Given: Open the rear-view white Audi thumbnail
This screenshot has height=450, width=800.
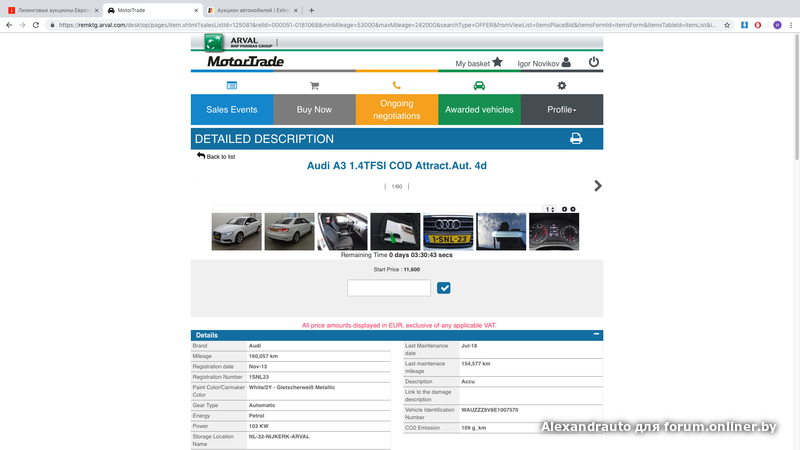Looking at the screenshot, I should [x=289, y=232].
